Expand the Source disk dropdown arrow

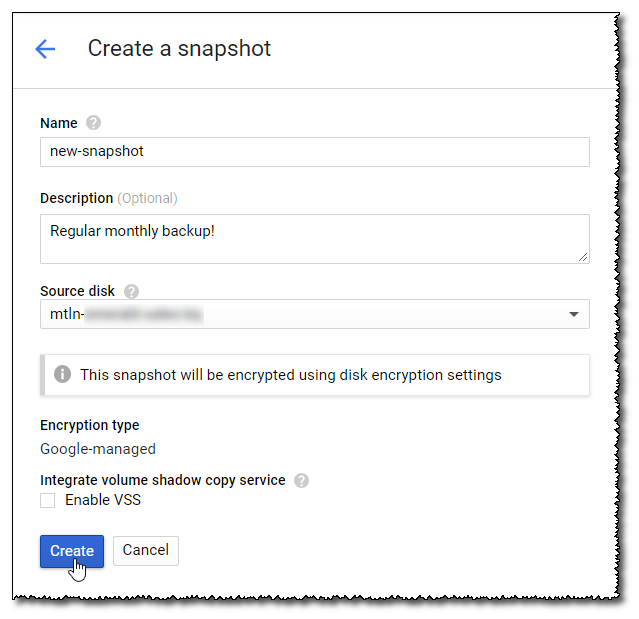point(574,314)
